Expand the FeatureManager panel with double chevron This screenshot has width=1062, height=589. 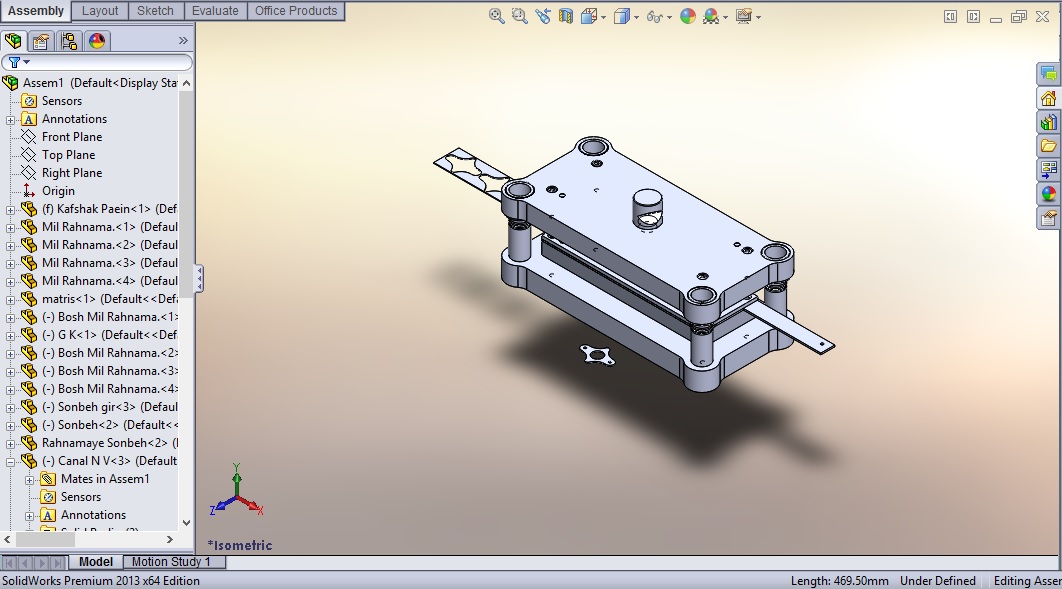(x=183, y=41)
